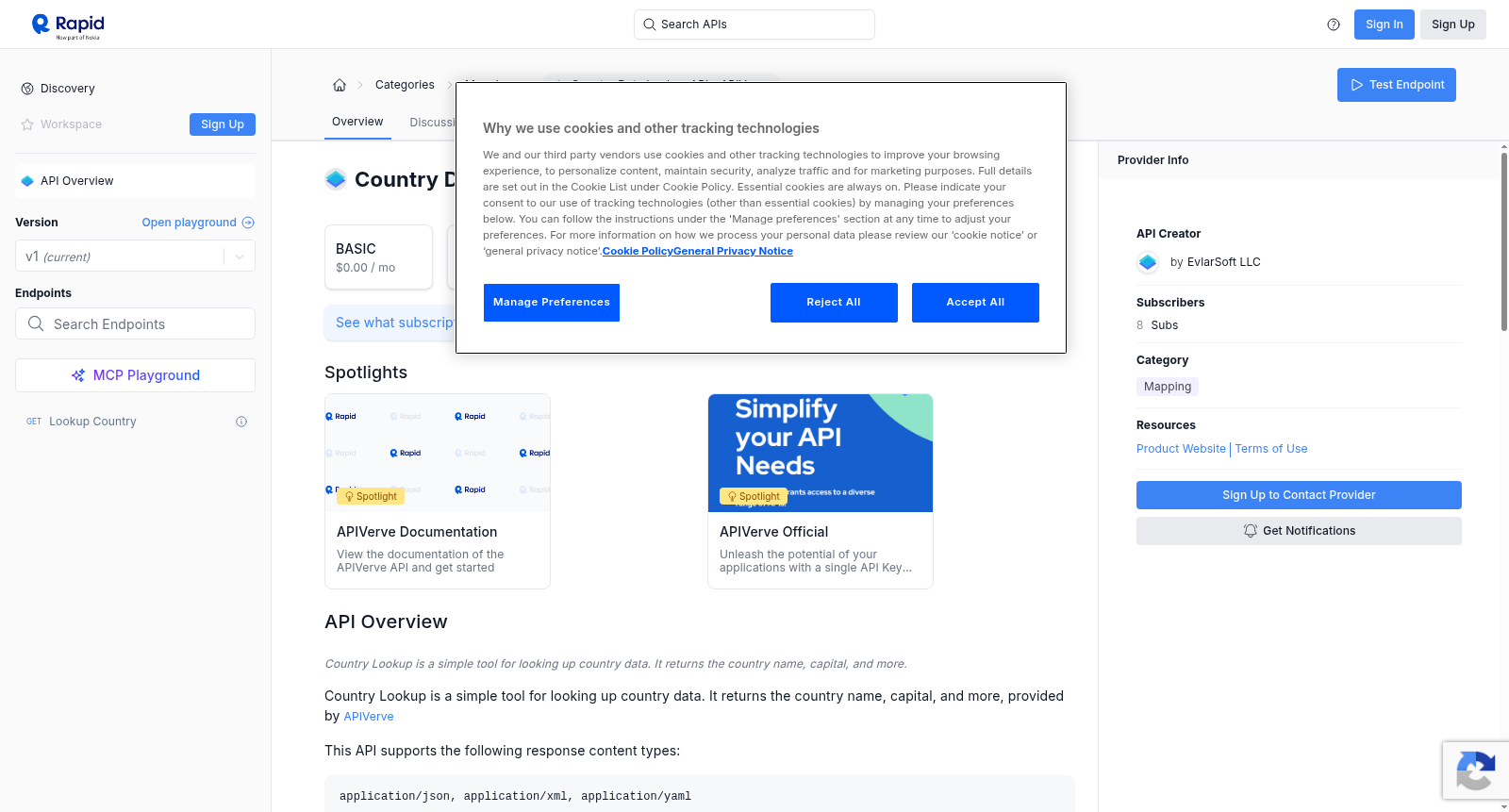Switch to the Overview tab
This screenshot has height=812, width=1509.
(357, 122)
